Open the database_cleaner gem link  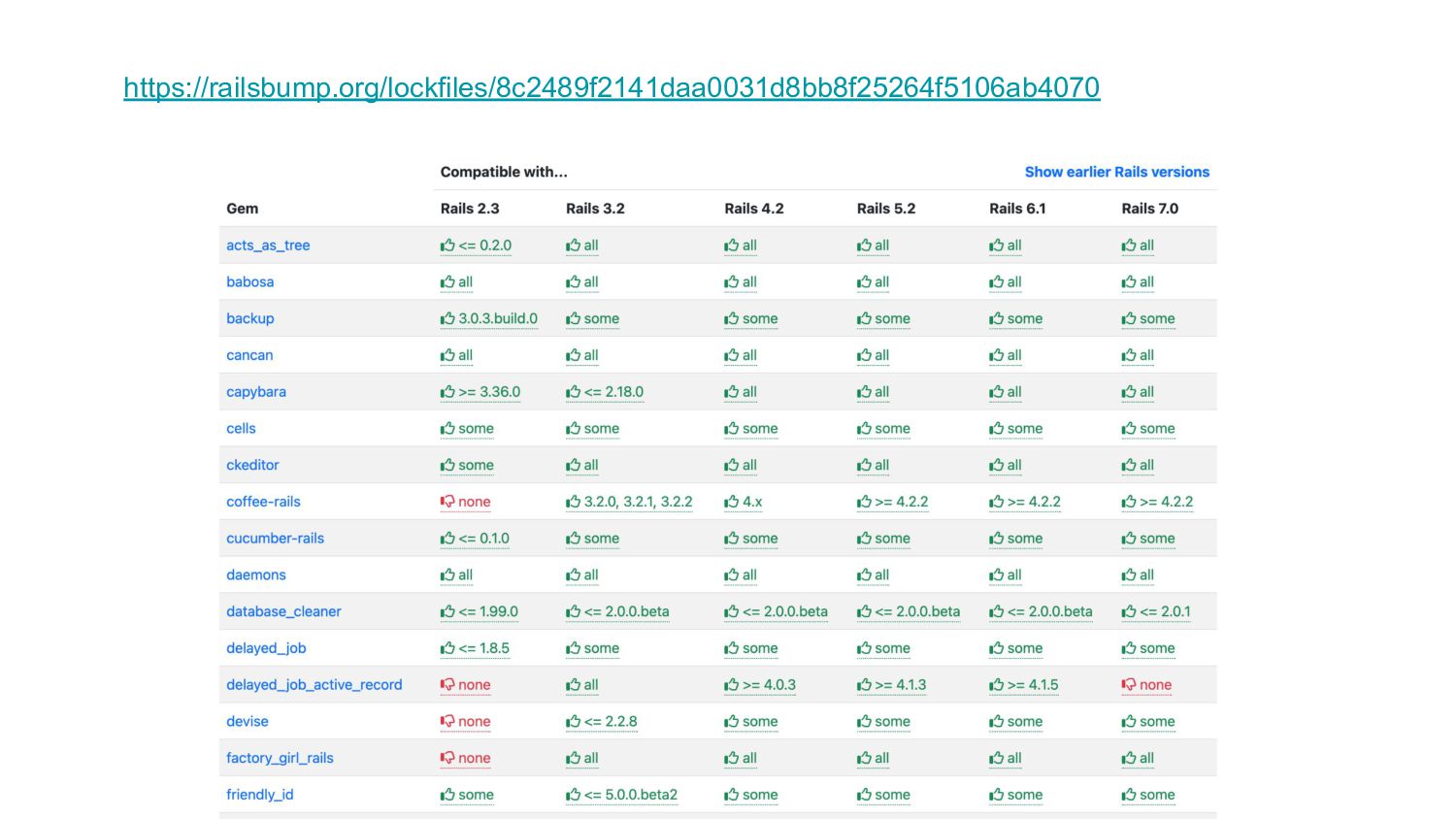[283, 611]
